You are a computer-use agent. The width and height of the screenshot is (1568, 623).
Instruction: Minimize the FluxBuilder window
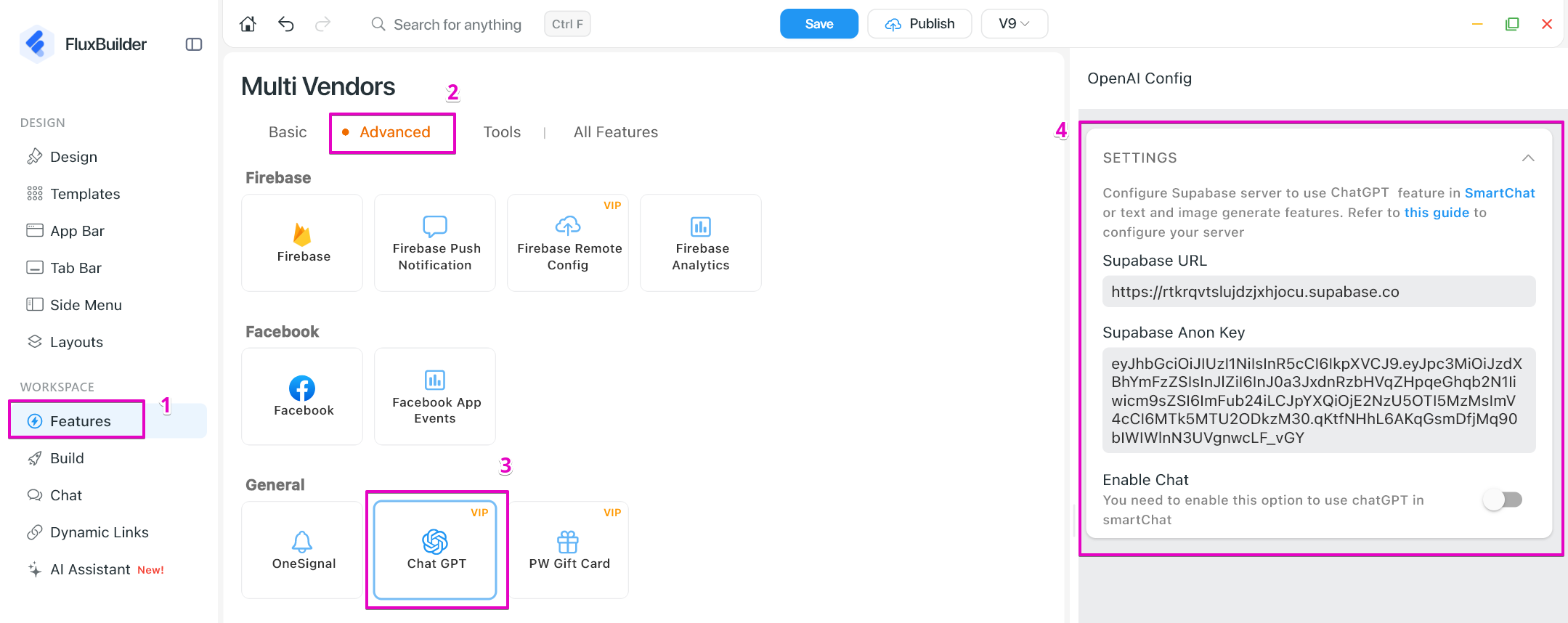point(1477,24)
